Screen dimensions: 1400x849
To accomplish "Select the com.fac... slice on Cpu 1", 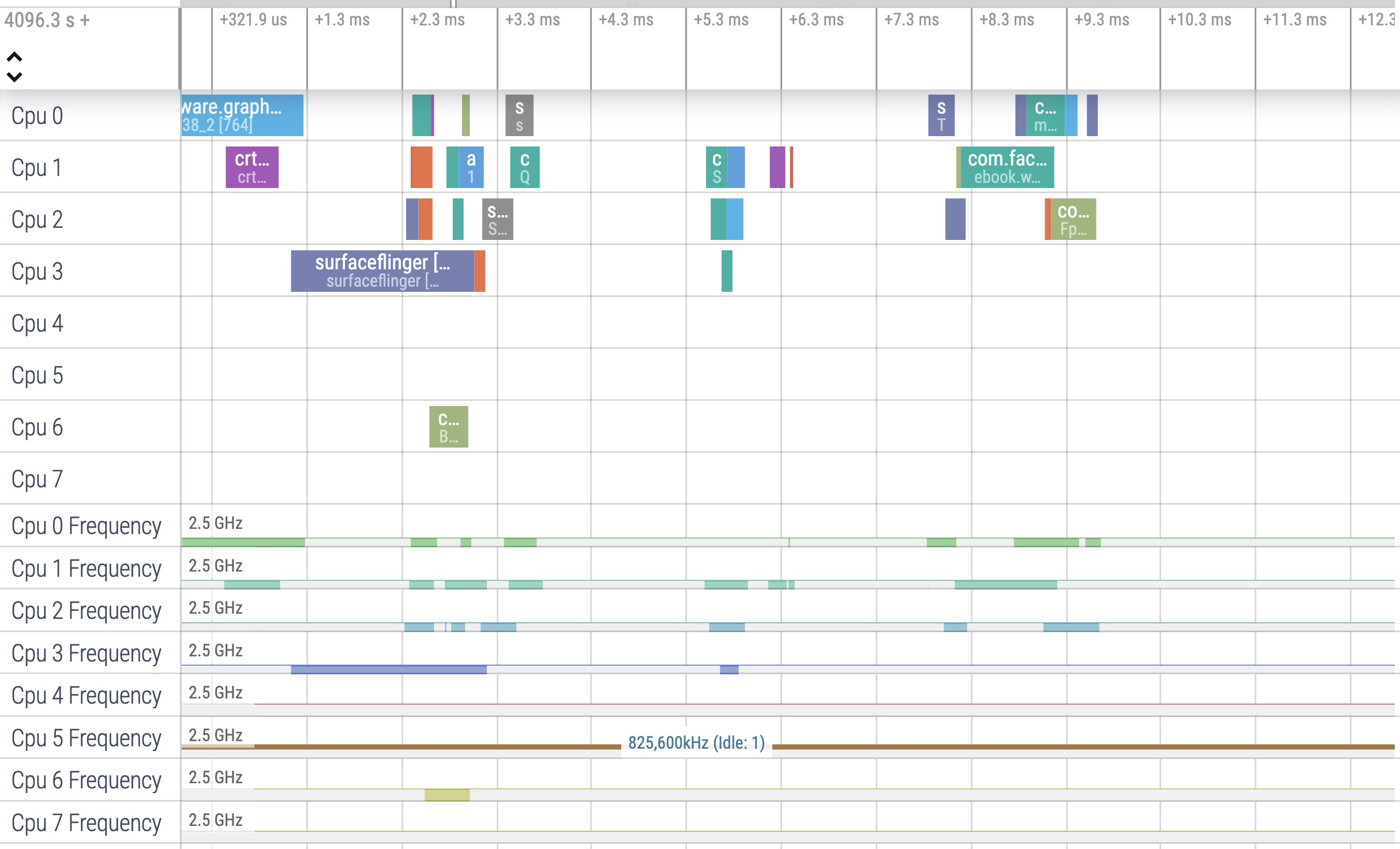I will pos(1007,167).
